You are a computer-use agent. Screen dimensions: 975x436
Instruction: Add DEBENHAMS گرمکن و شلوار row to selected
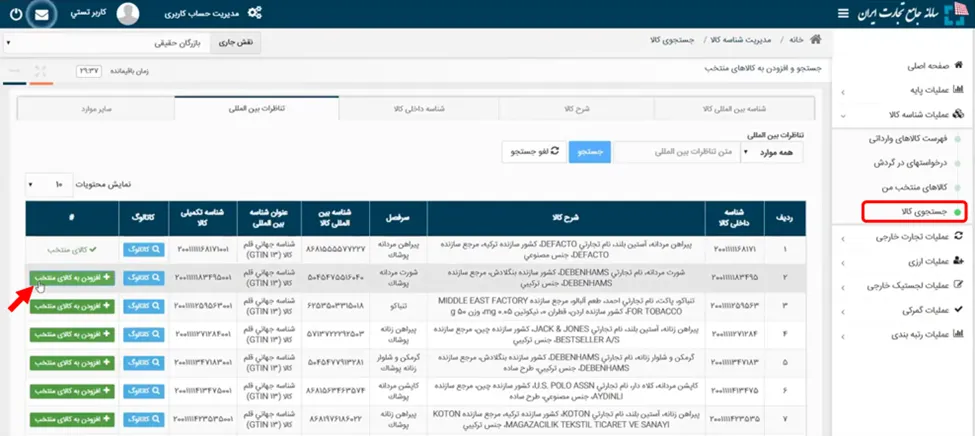click(x=72, y=363)
